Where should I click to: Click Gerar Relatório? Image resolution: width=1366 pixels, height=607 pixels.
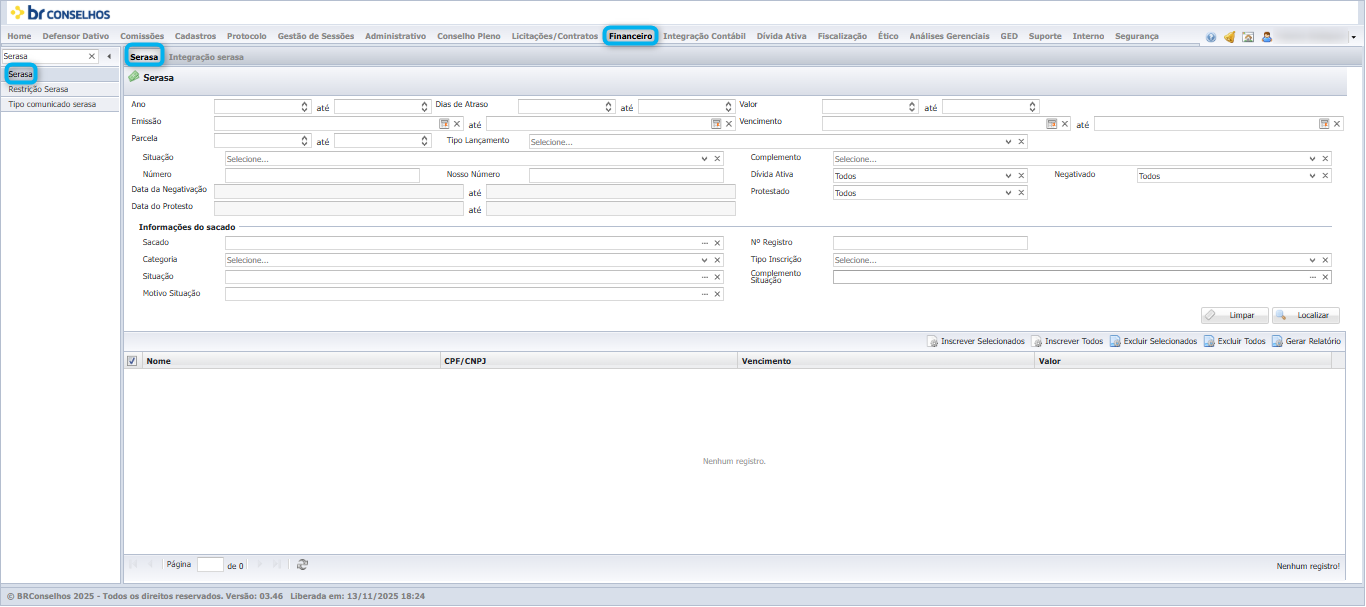(1306, 341)
